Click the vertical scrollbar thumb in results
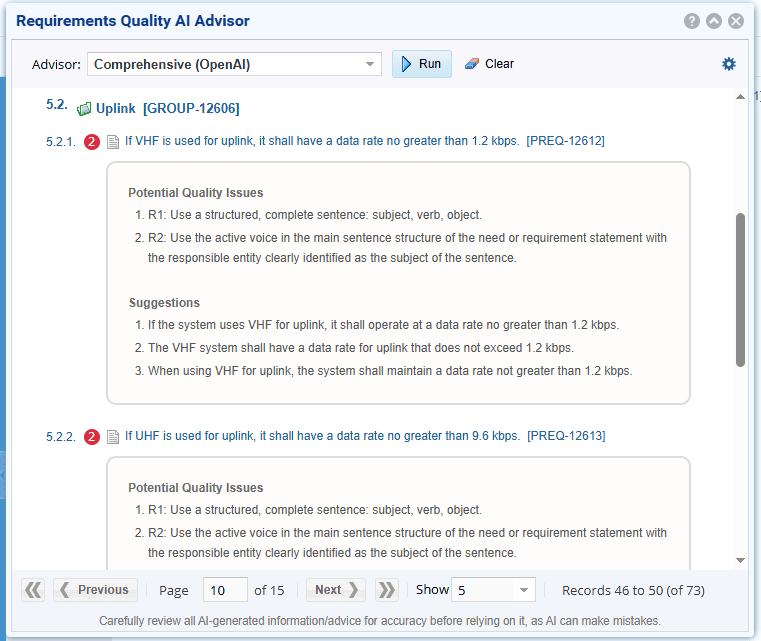Image resolution: width=761 pixels, height=641 pixels. pyautogui.click(x=740, y=289)
